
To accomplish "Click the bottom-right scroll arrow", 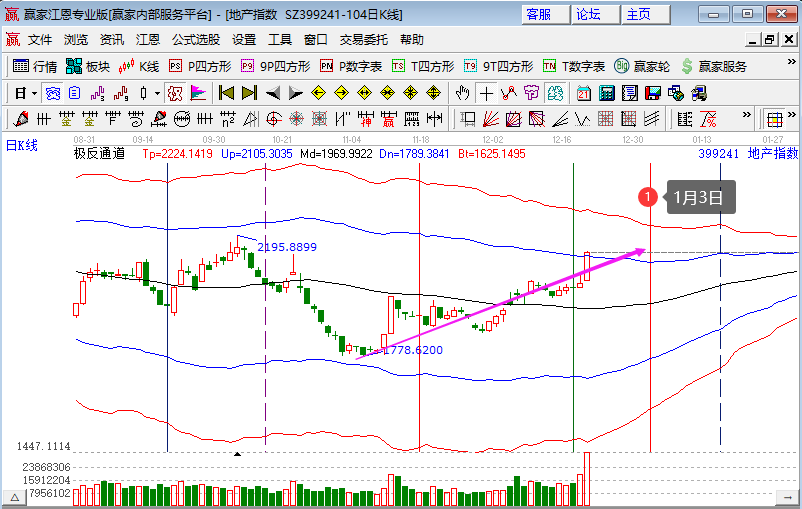I will coord(786,497).
